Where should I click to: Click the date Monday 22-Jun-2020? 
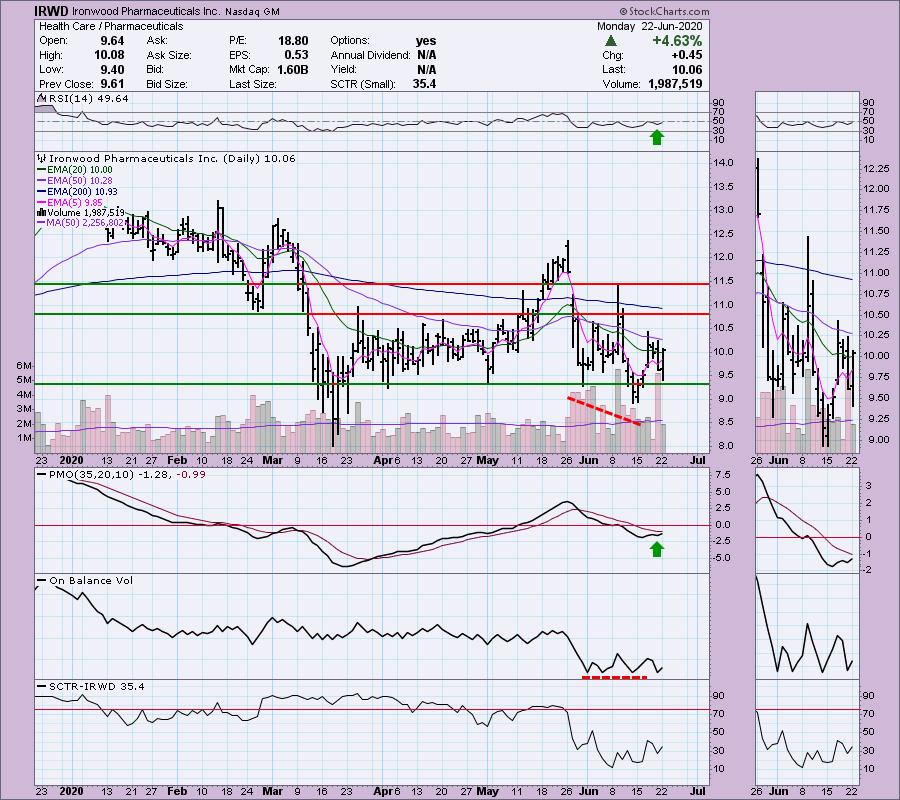pos(649,26)
